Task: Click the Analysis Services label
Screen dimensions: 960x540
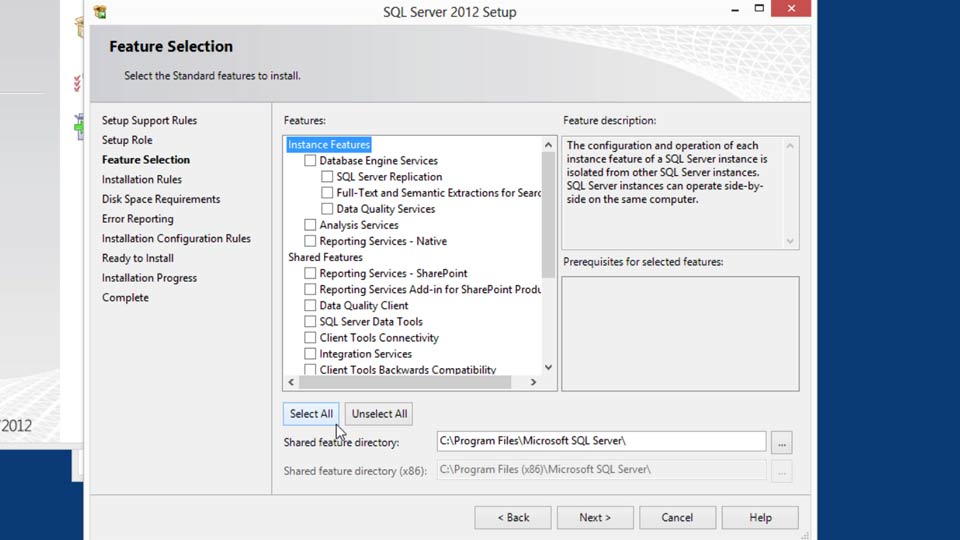Action: click(359, 225)
